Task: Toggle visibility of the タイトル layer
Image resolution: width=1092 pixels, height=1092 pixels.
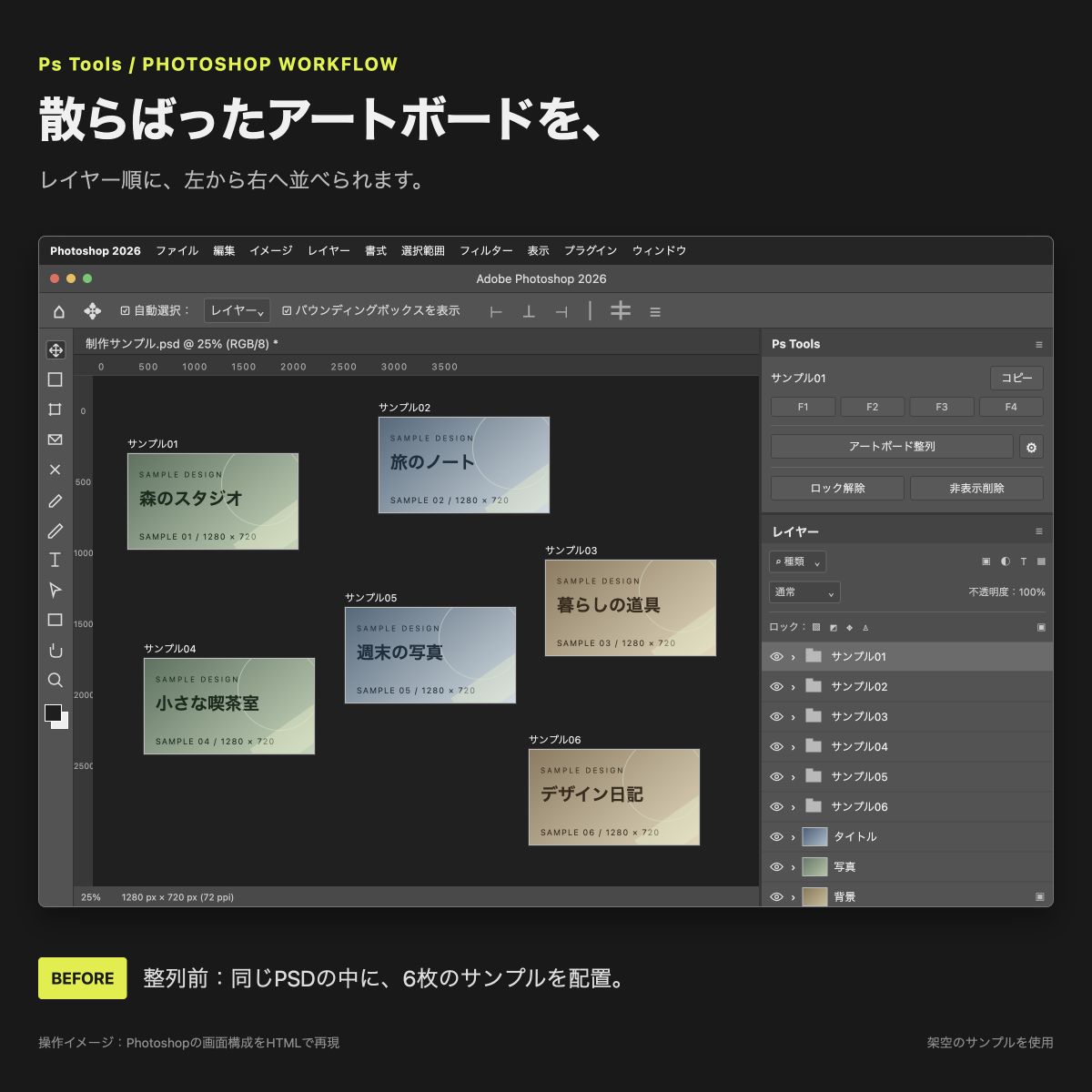Action: click(x=776, y=836)
